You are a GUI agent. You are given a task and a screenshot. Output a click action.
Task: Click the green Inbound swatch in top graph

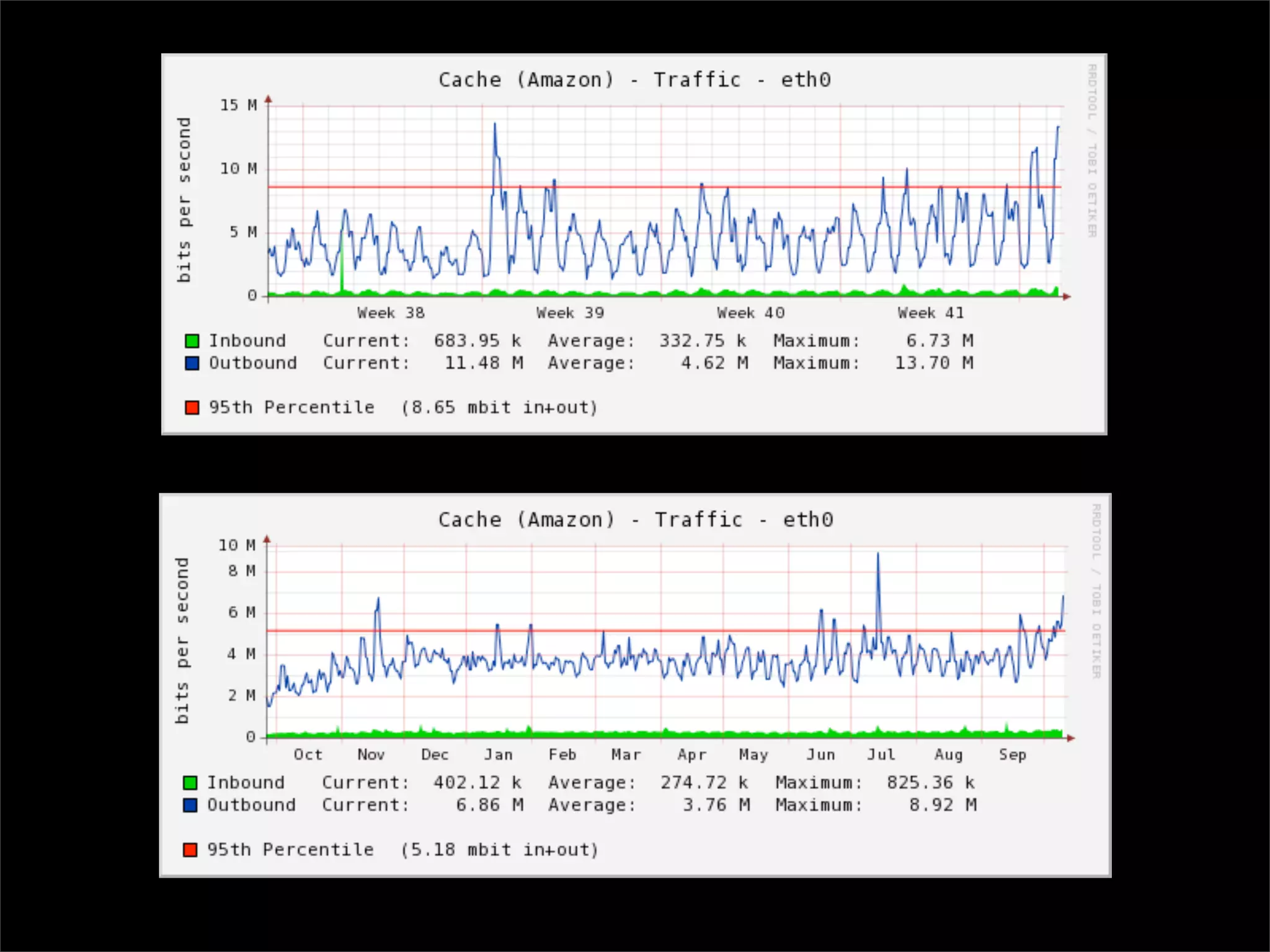(x=192, y=341)
